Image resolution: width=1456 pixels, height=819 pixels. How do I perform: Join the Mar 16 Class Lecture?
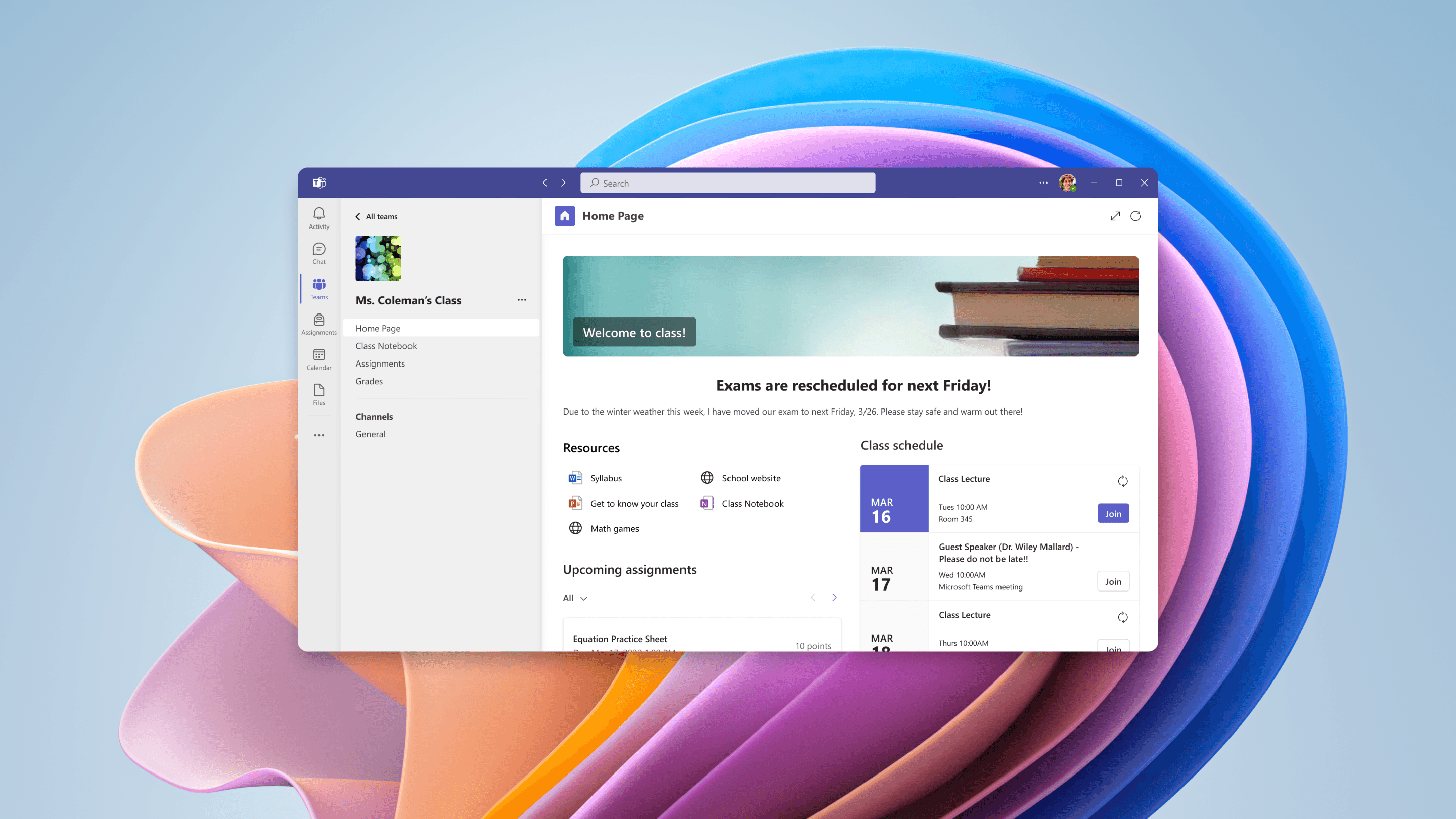(x=1112, y=513)
